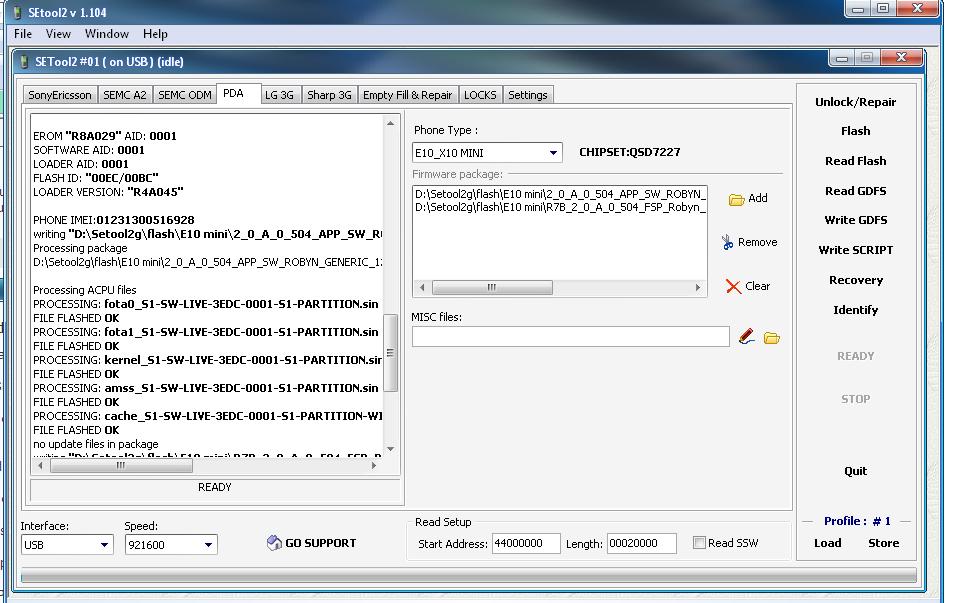Switch to the Sharp 3G tab
Viewport: 960px width, 603px height.
pos(329,95)
